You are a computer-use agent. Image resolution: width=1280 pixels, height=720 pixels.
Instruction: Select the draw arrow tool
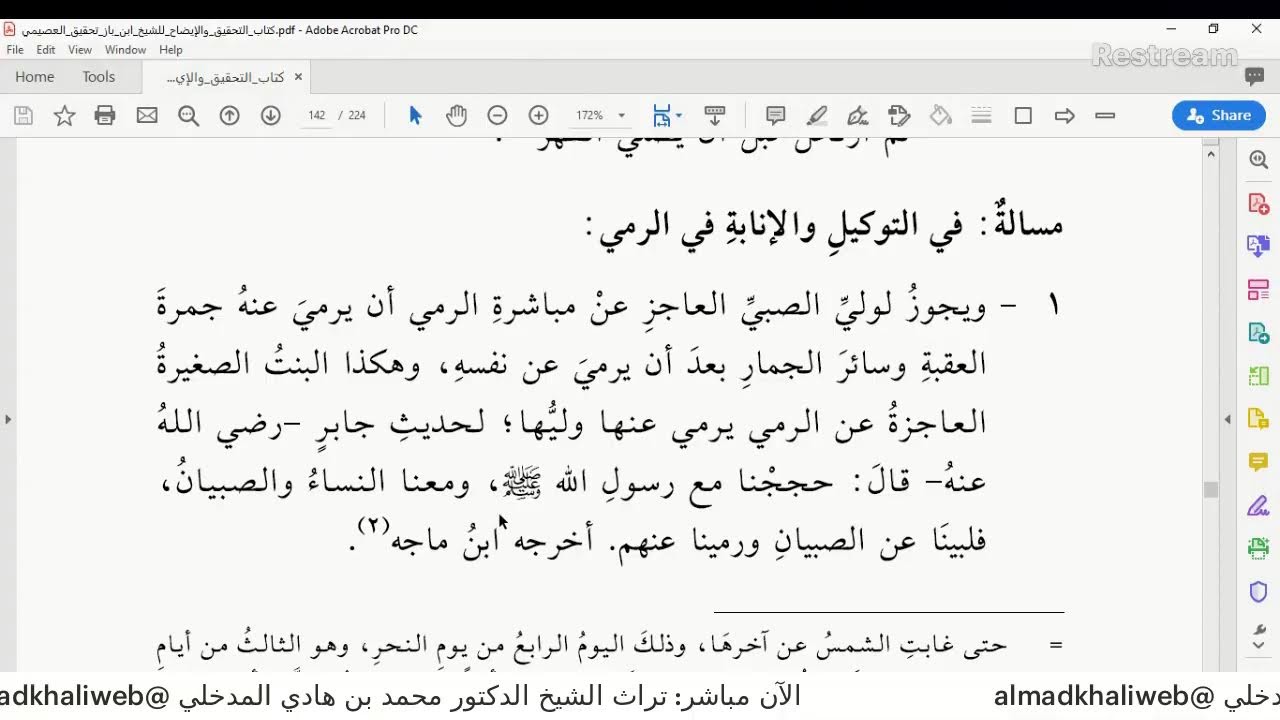[x=1064, y=116]
